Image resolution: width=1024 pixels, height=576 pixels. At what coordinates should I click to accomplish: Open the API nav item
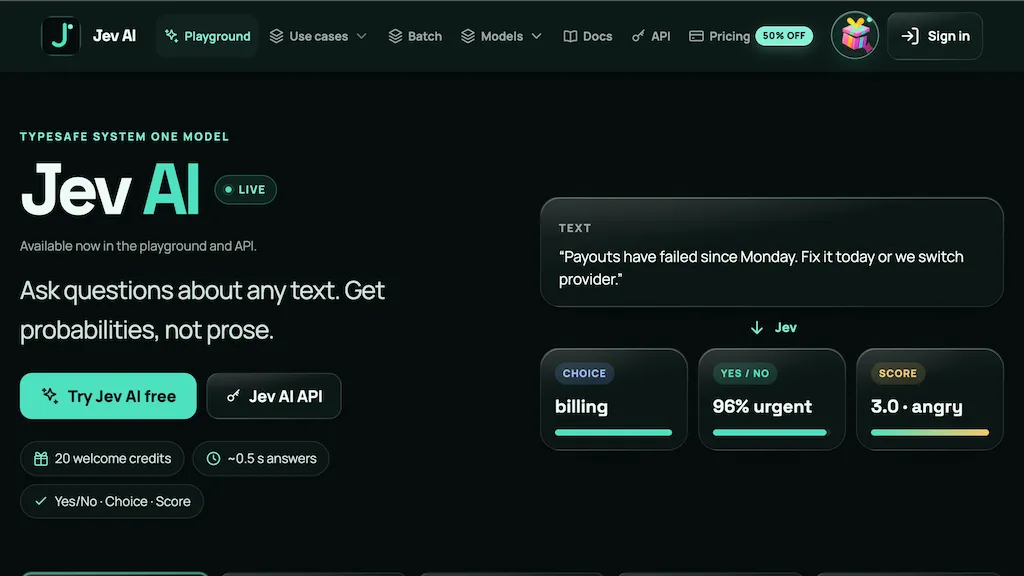click(x=651, y=36)
